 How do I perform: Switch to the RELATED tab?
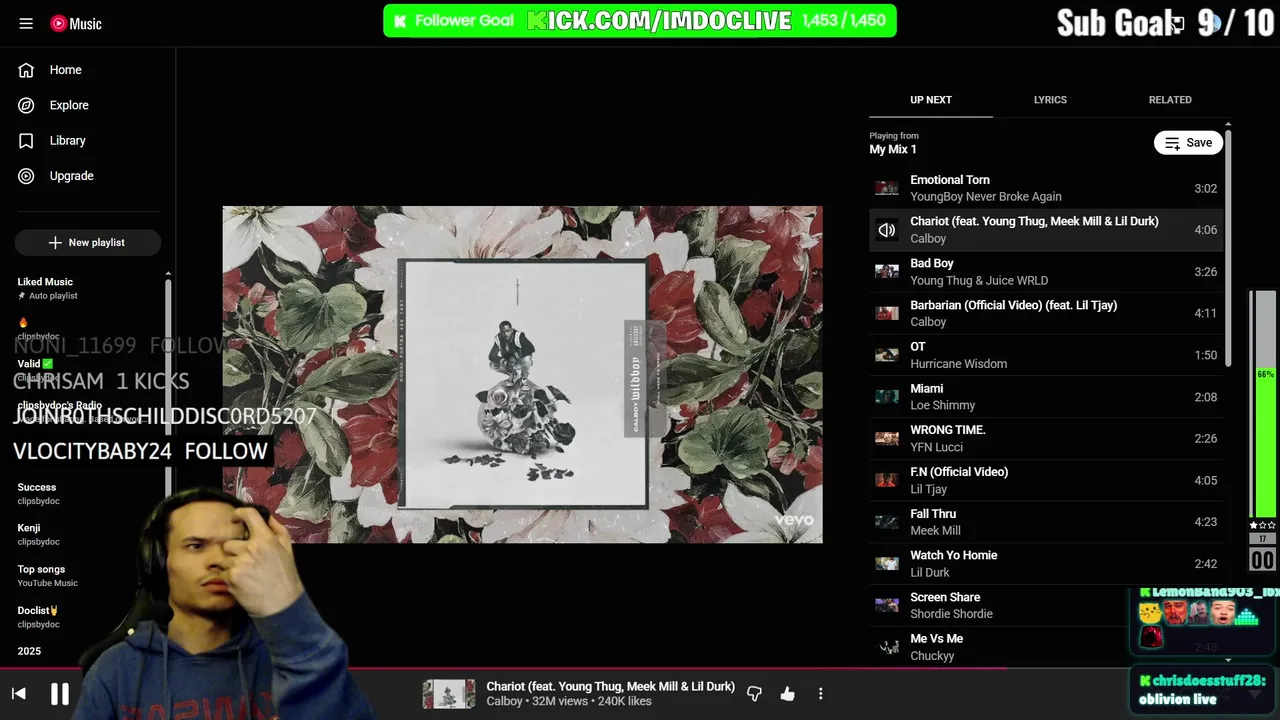tap(1170, 100)
